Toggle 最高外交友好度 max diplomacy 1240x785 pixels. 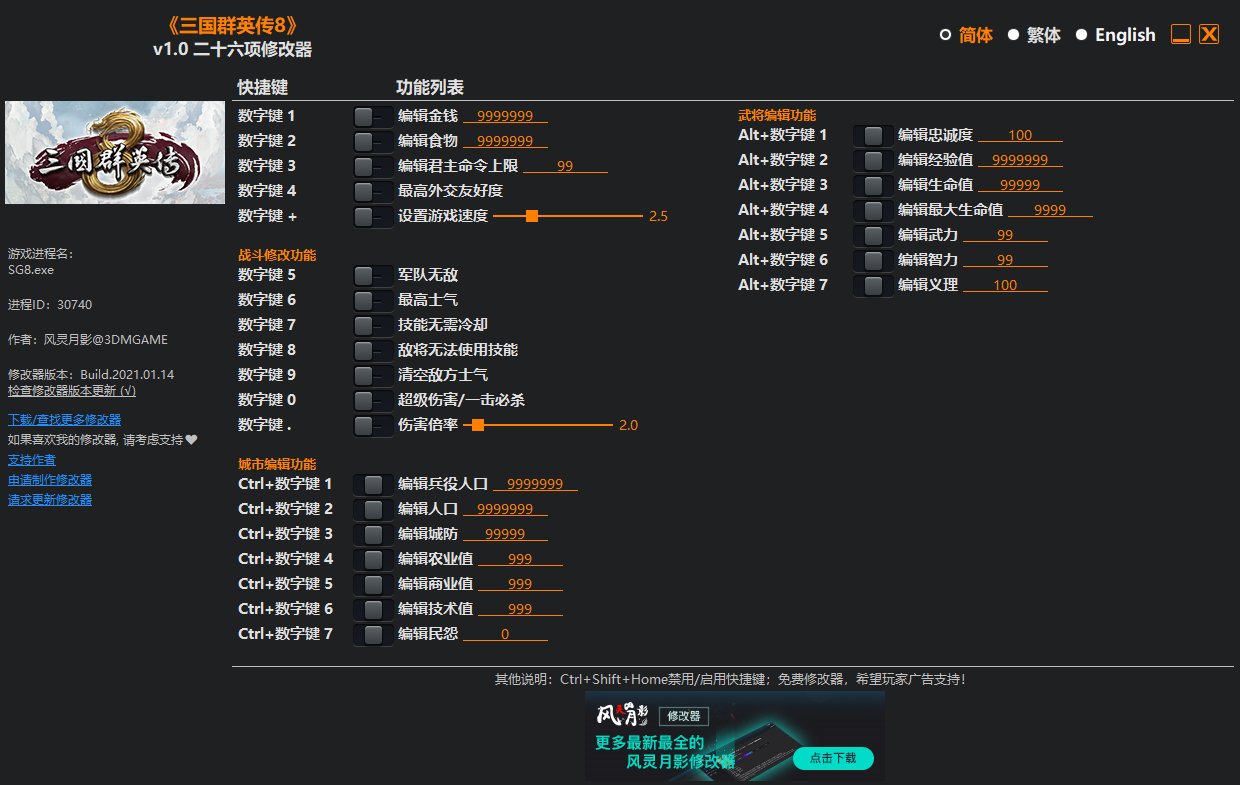pyautogui.click(x=372, y=190)
